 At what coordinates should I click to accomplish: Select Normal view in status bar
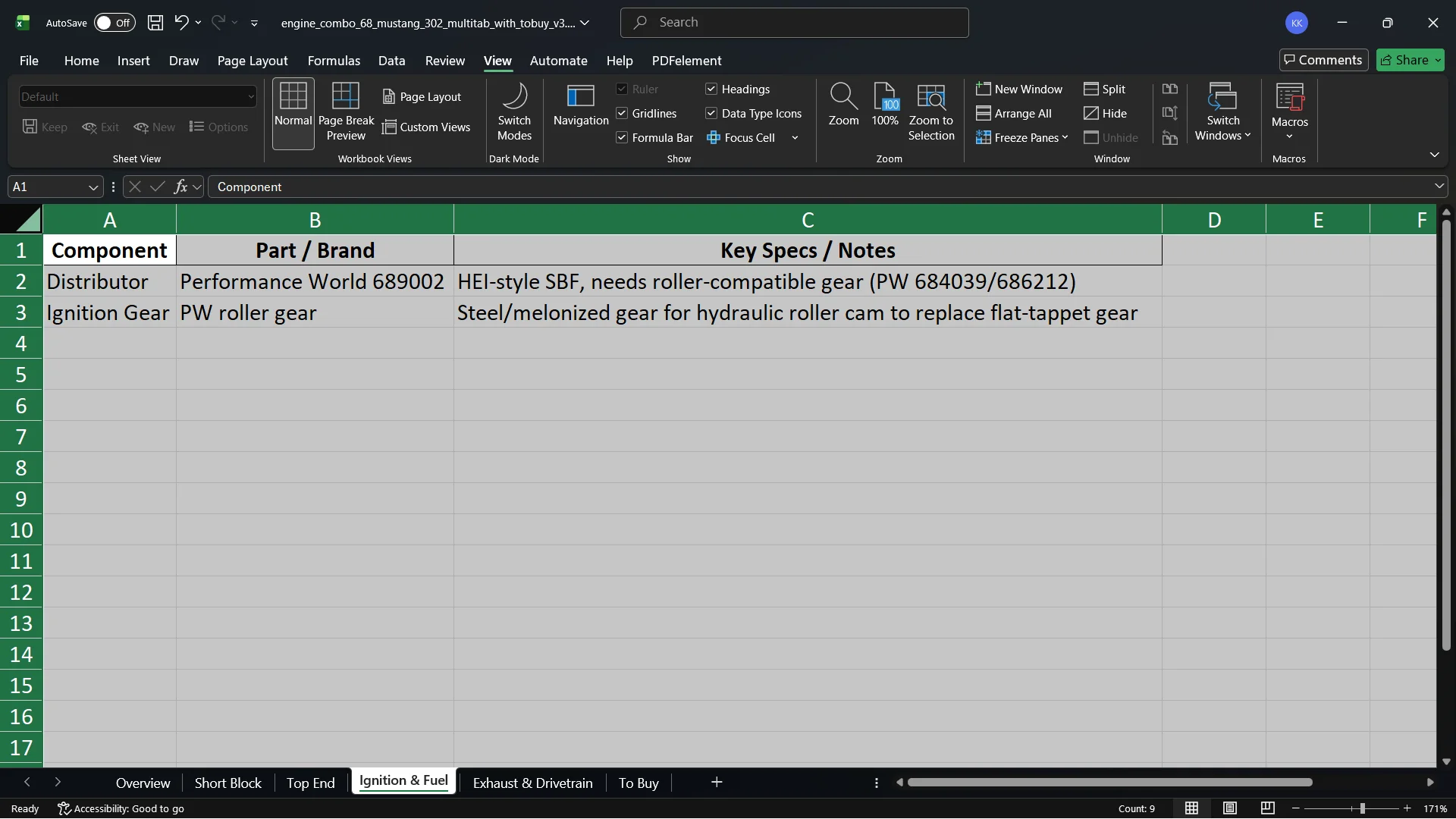coord(1192,808)
